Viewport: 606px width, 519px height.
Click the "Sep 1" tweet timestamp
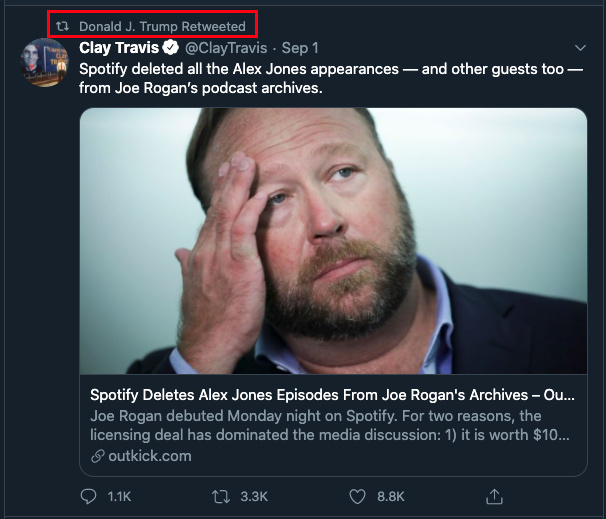pyautogui.click(x=300, y=48)
